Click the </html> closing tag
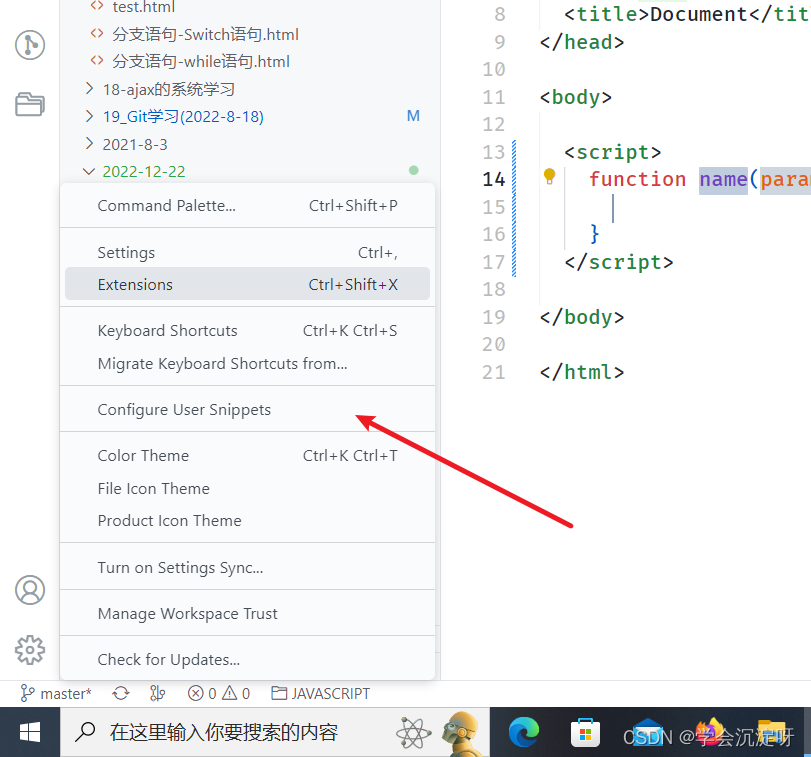Viewport: 811px width, 757px height. [582, 372]
